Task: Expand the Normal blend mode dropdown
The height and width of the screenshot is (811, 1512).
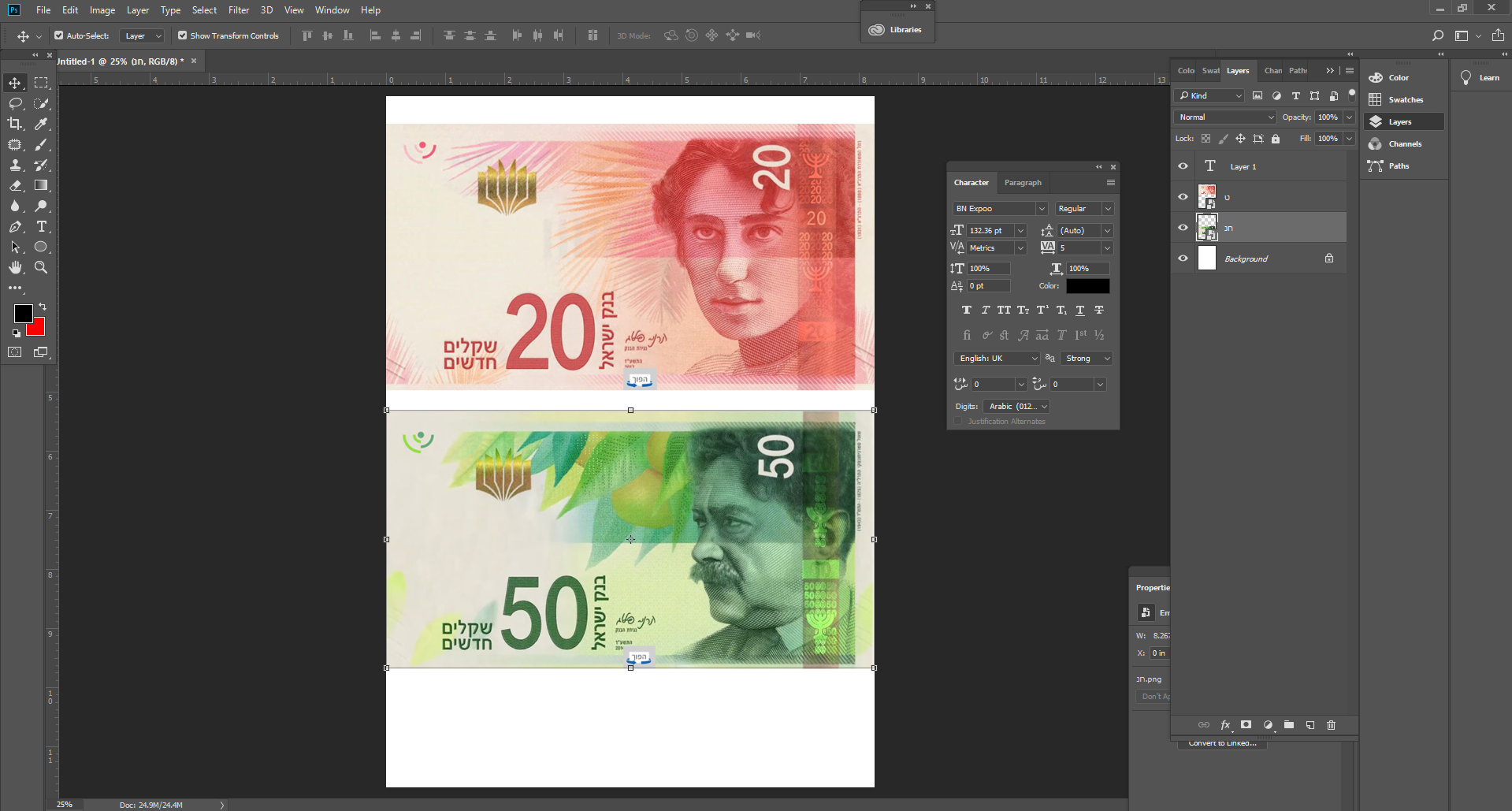Action: pyautogui.click(x=1225, y=117)
